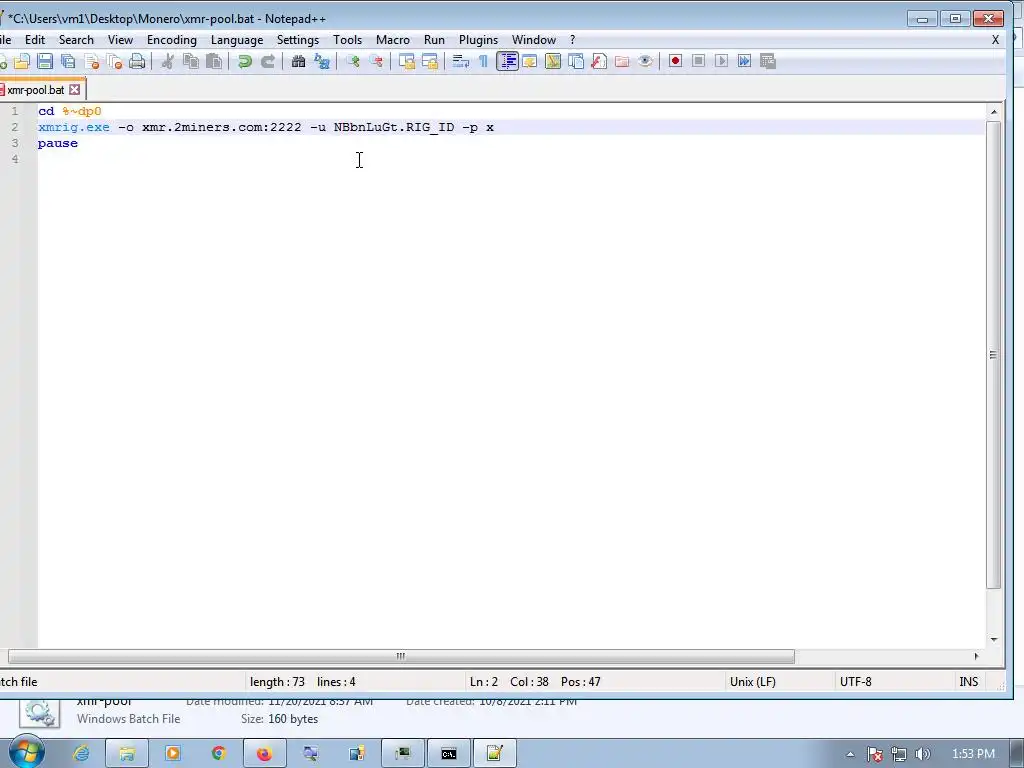Click the Close document toolbar icon
Viewport: 1024px width, 768px height.
point(91,61)
